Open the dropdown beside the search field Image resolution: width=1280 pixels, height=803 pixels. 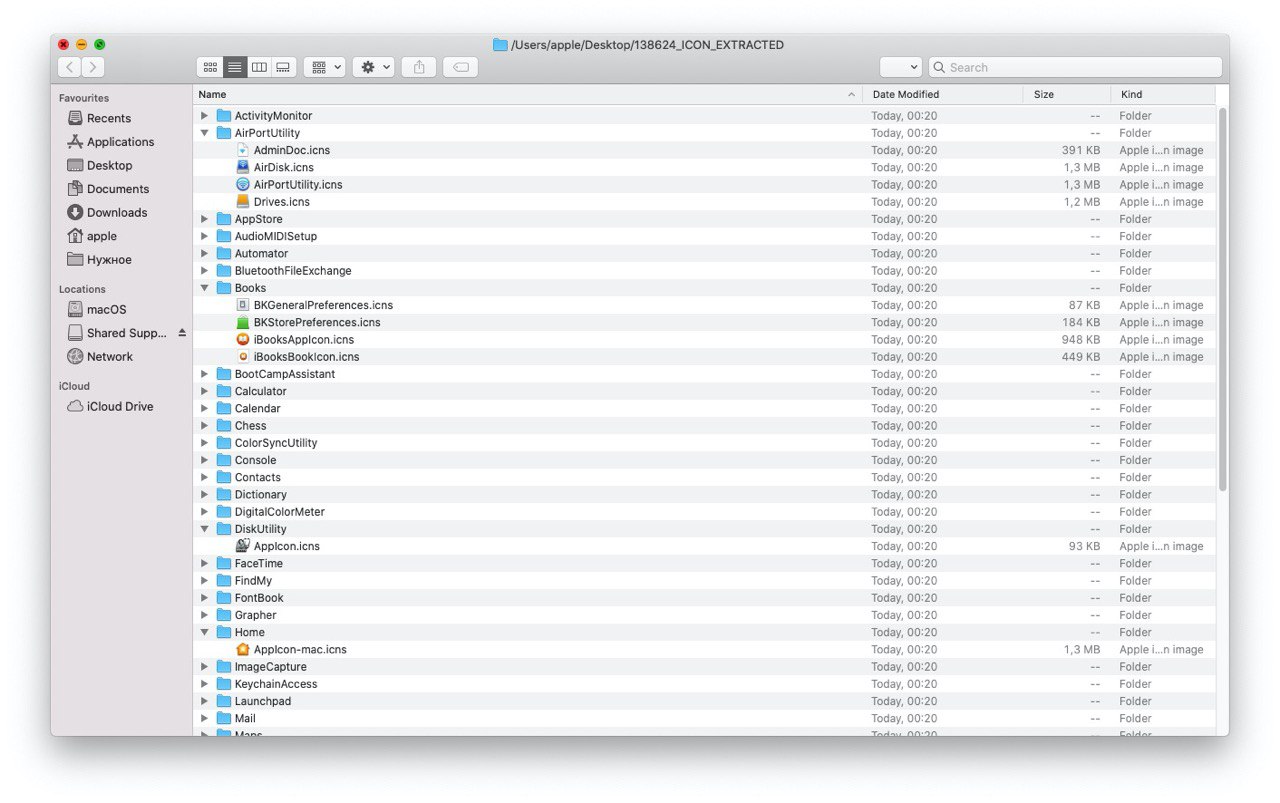click(900, 67)
